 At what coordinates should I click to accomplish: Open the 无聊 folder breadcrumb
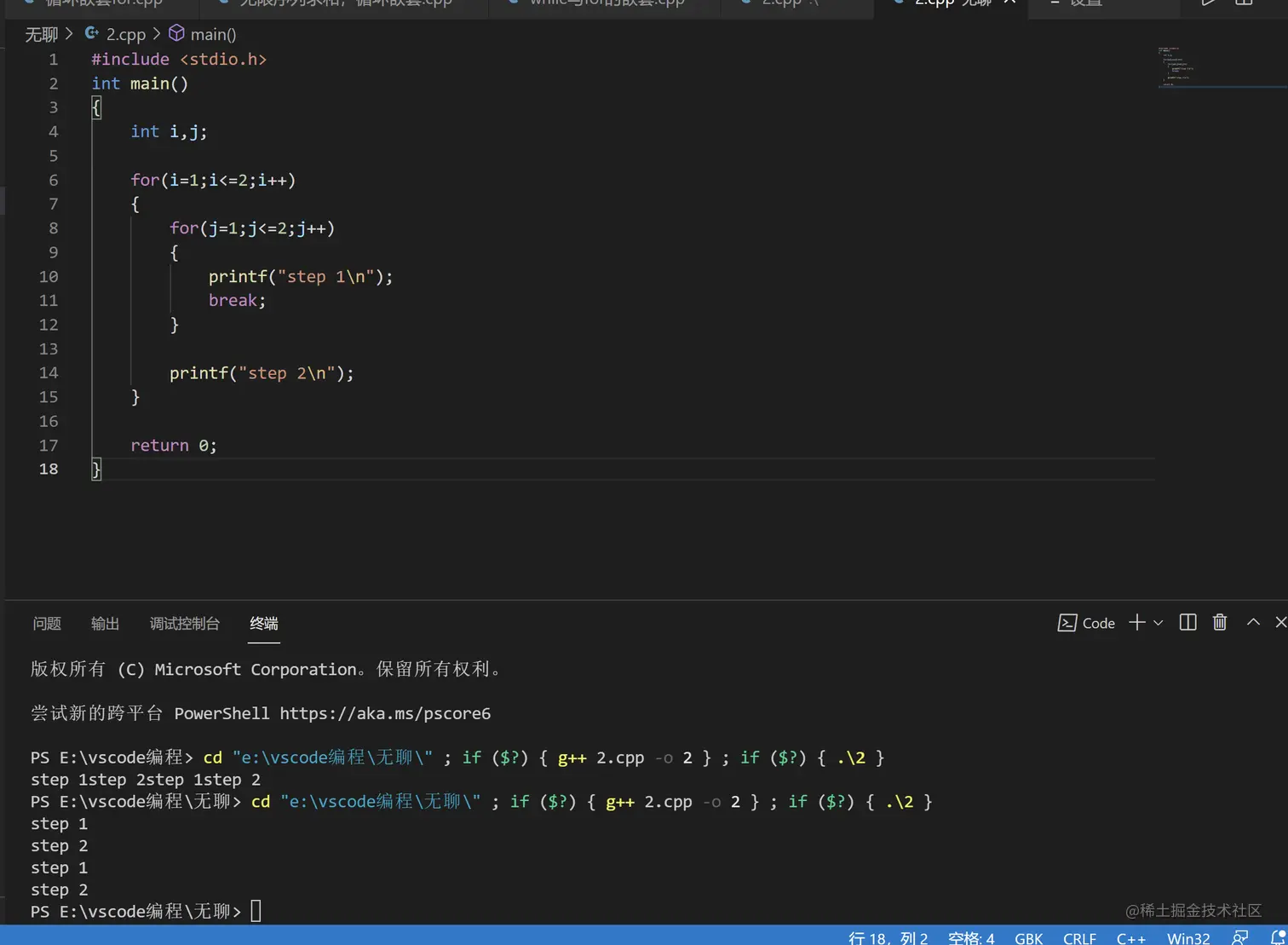click(x=41, y=34)
